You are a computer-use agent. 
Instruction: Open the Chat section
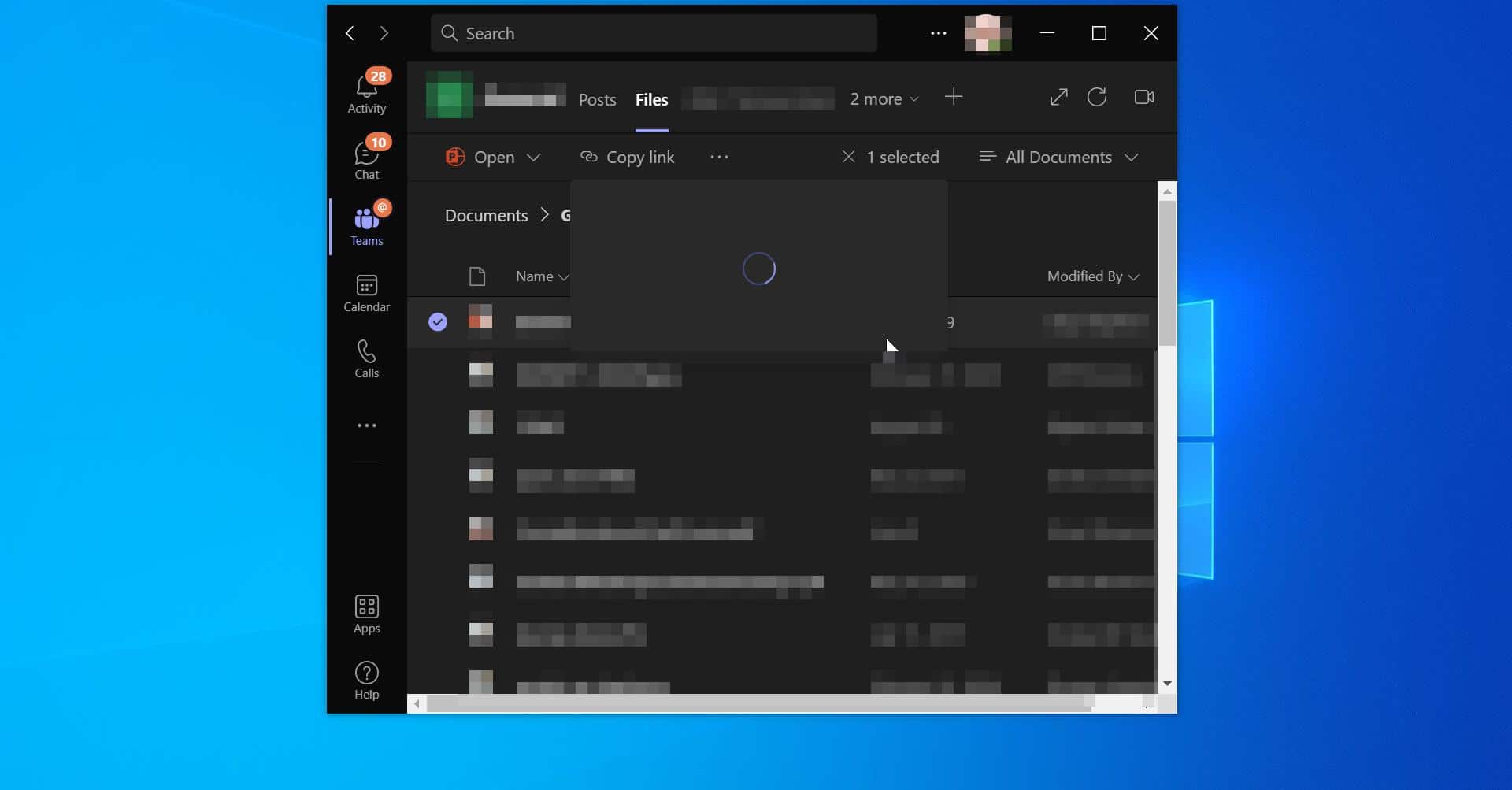(x=367, y=157)
